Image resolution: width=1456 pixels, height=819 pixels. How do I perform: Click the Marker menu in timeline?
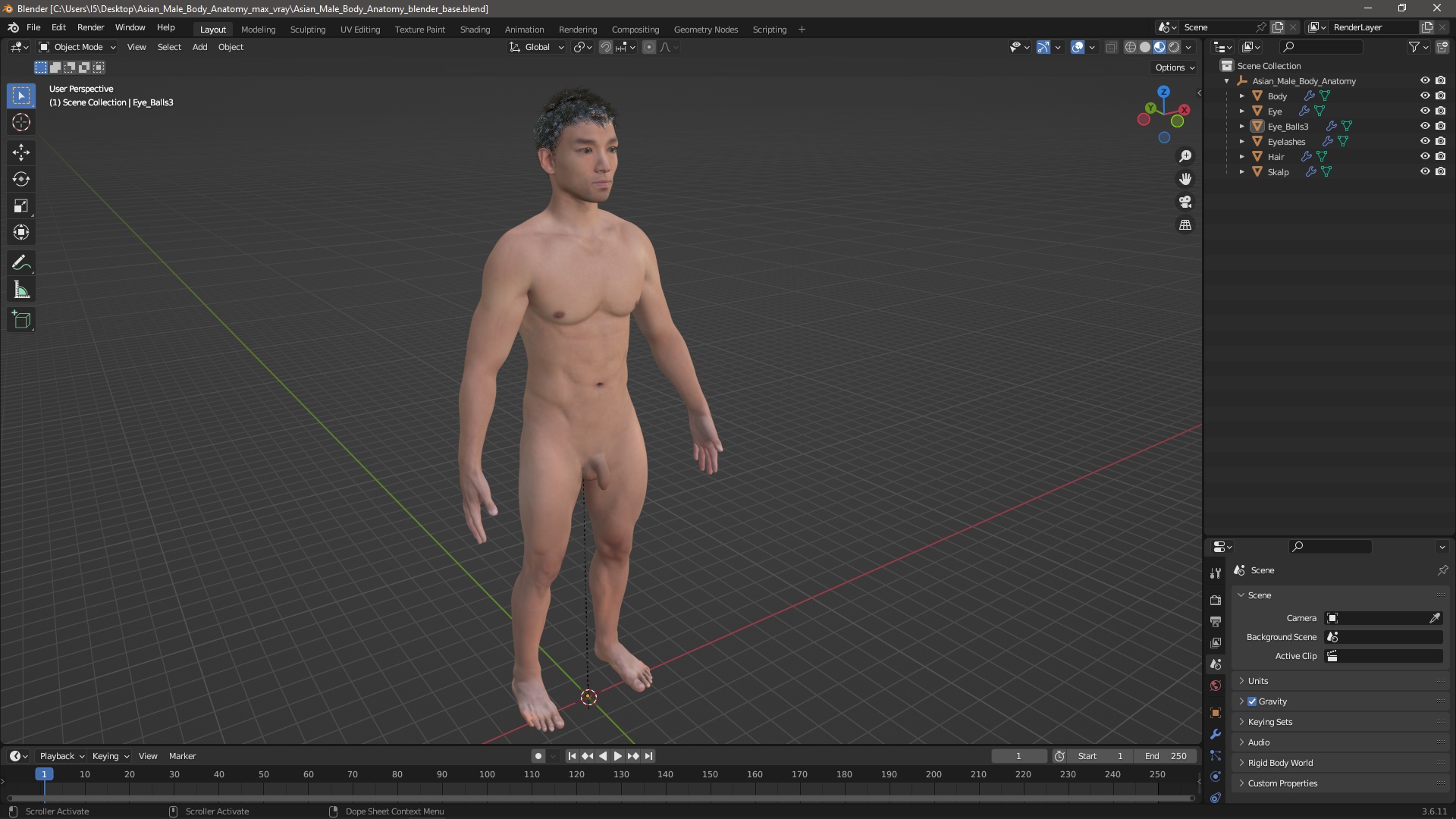(x=182, y=756)
